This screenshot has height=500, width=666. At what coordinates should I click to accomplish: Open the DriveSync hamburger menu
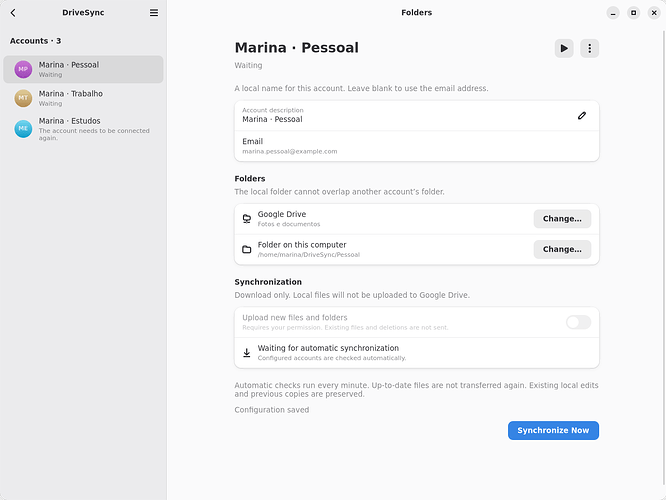[x=154, y=13]
